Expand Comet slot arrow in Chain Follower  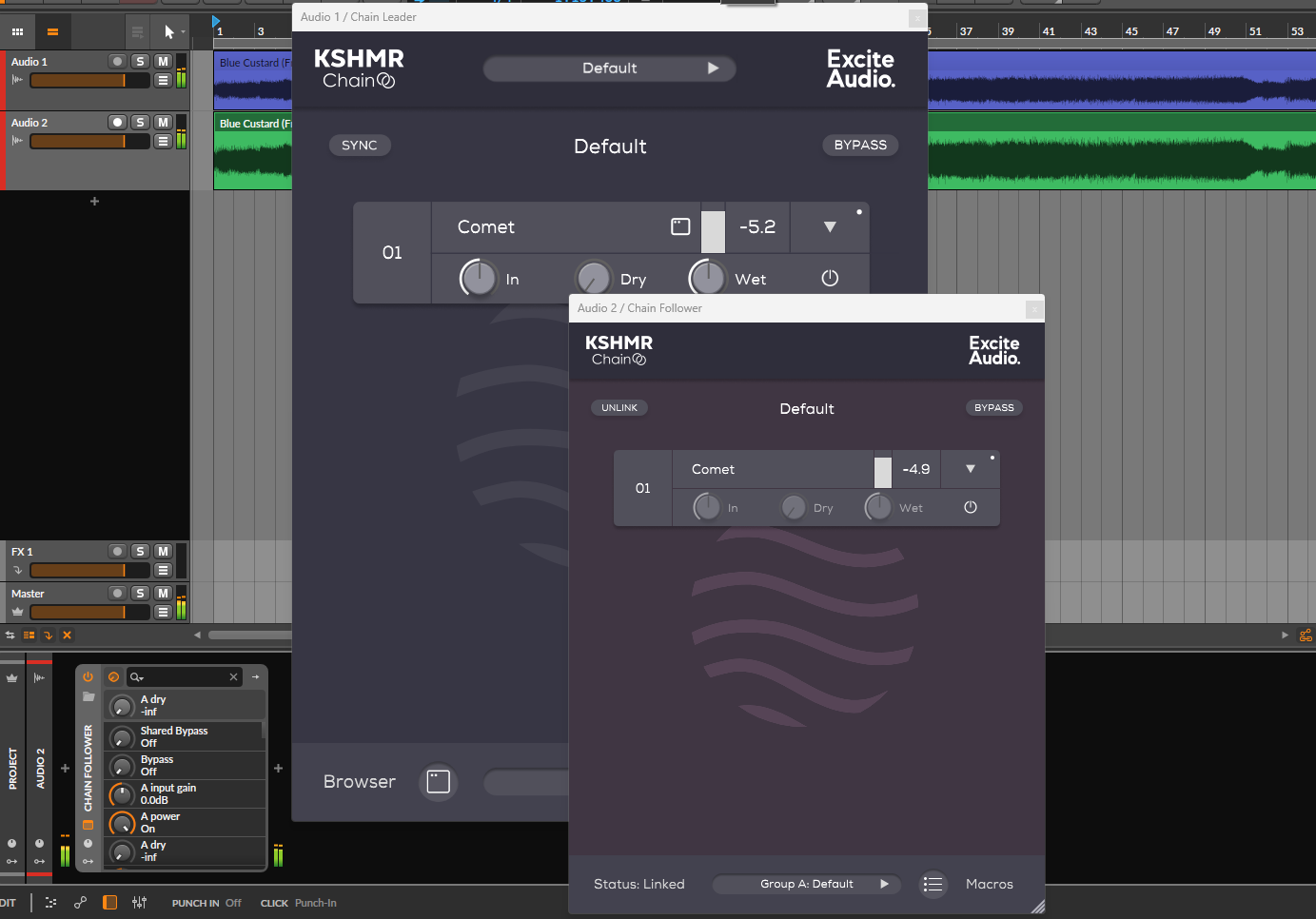coord(971,469)
